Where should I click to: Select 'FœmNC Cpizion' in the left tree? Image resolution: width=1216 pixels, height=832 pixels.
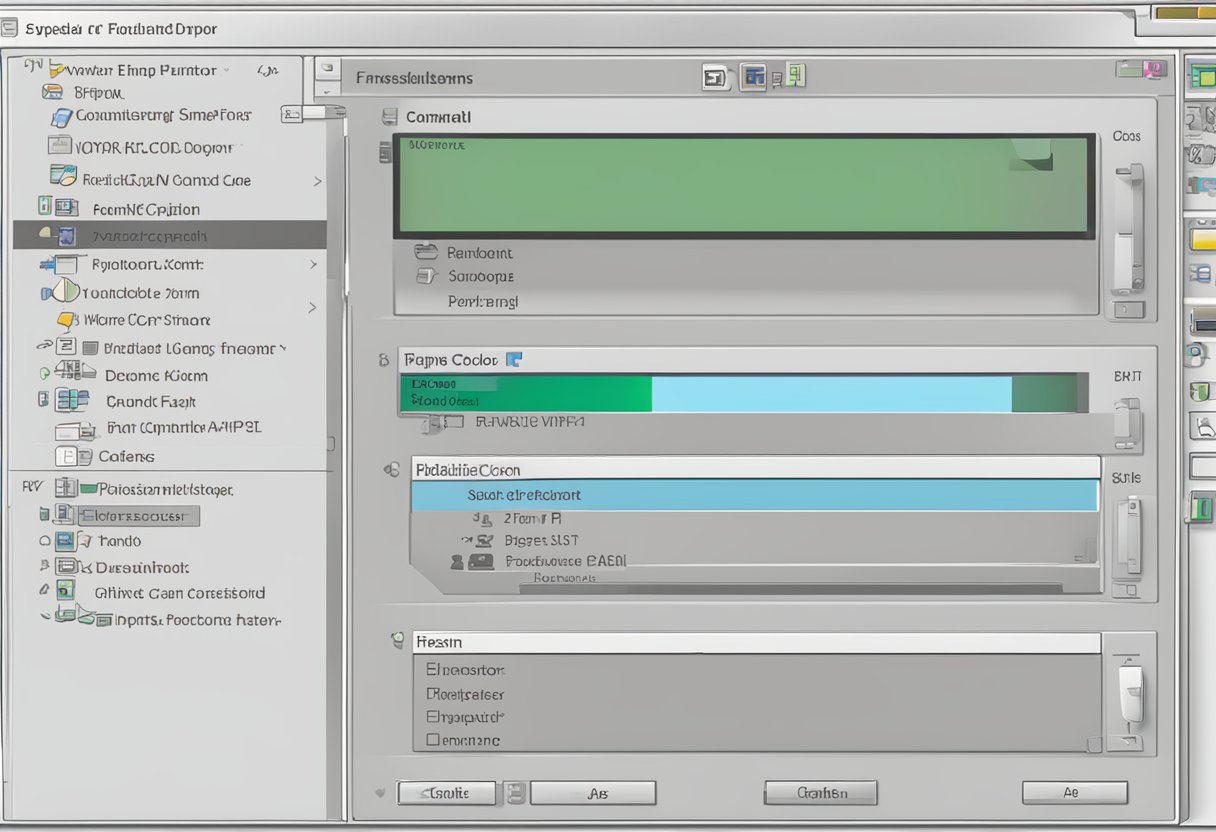pyautogui.click(x=145, y=209)
